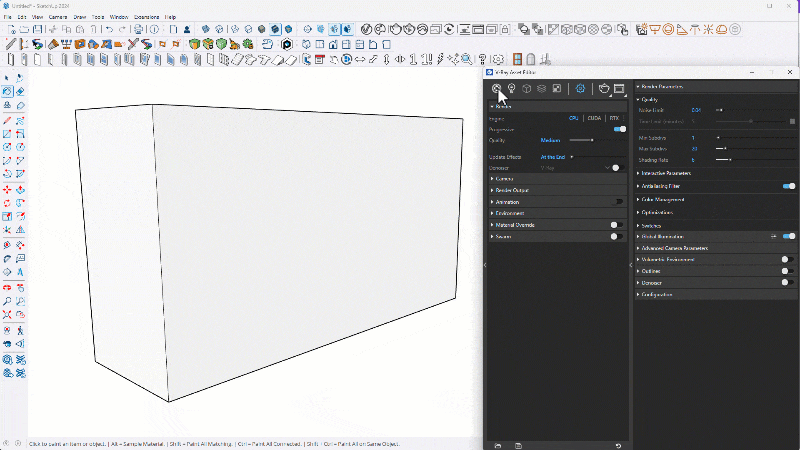
Task: Select the Select arrow tool
Action: [7, 78]
